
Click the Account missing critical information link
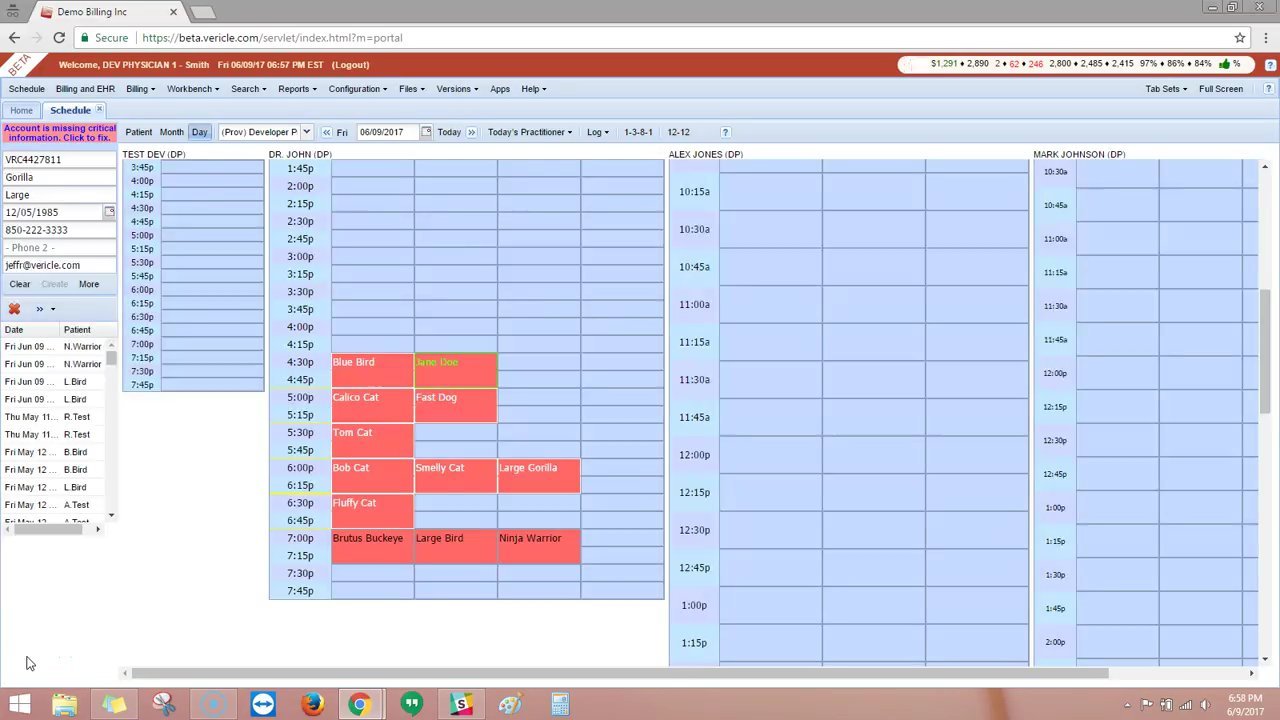tap(59, 132)
